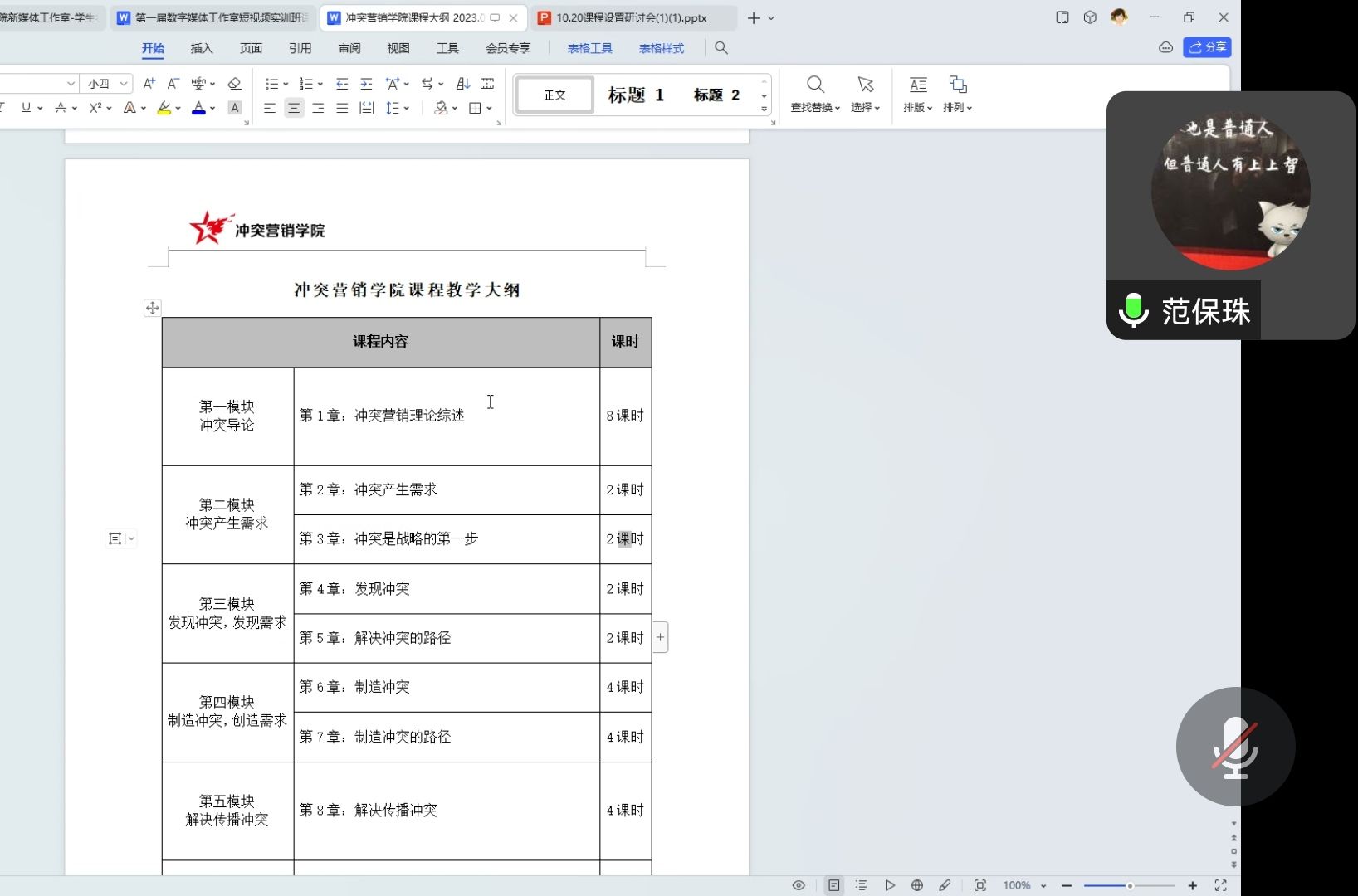Open the Find and Replace tool
The width and height of the screenshot is (1358, 896).
pyautogui.click(x=815, y=94)
